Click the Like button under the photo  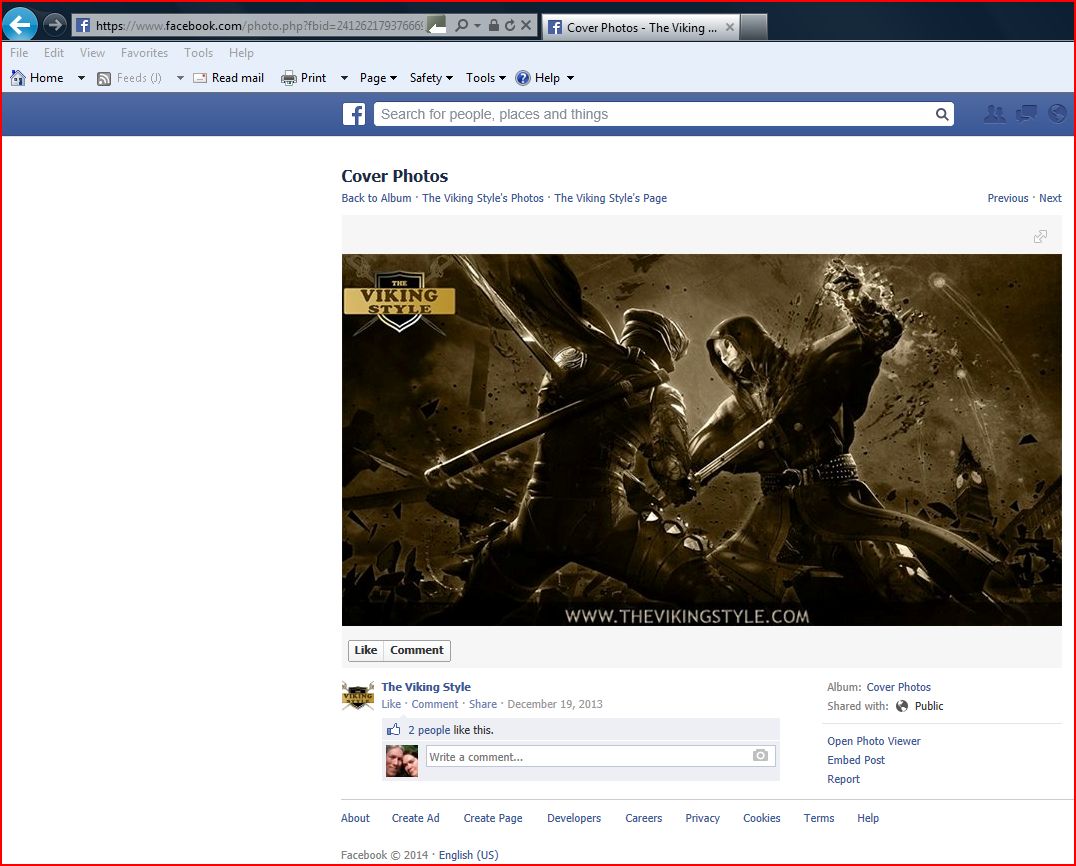click(x=366, y=651)
